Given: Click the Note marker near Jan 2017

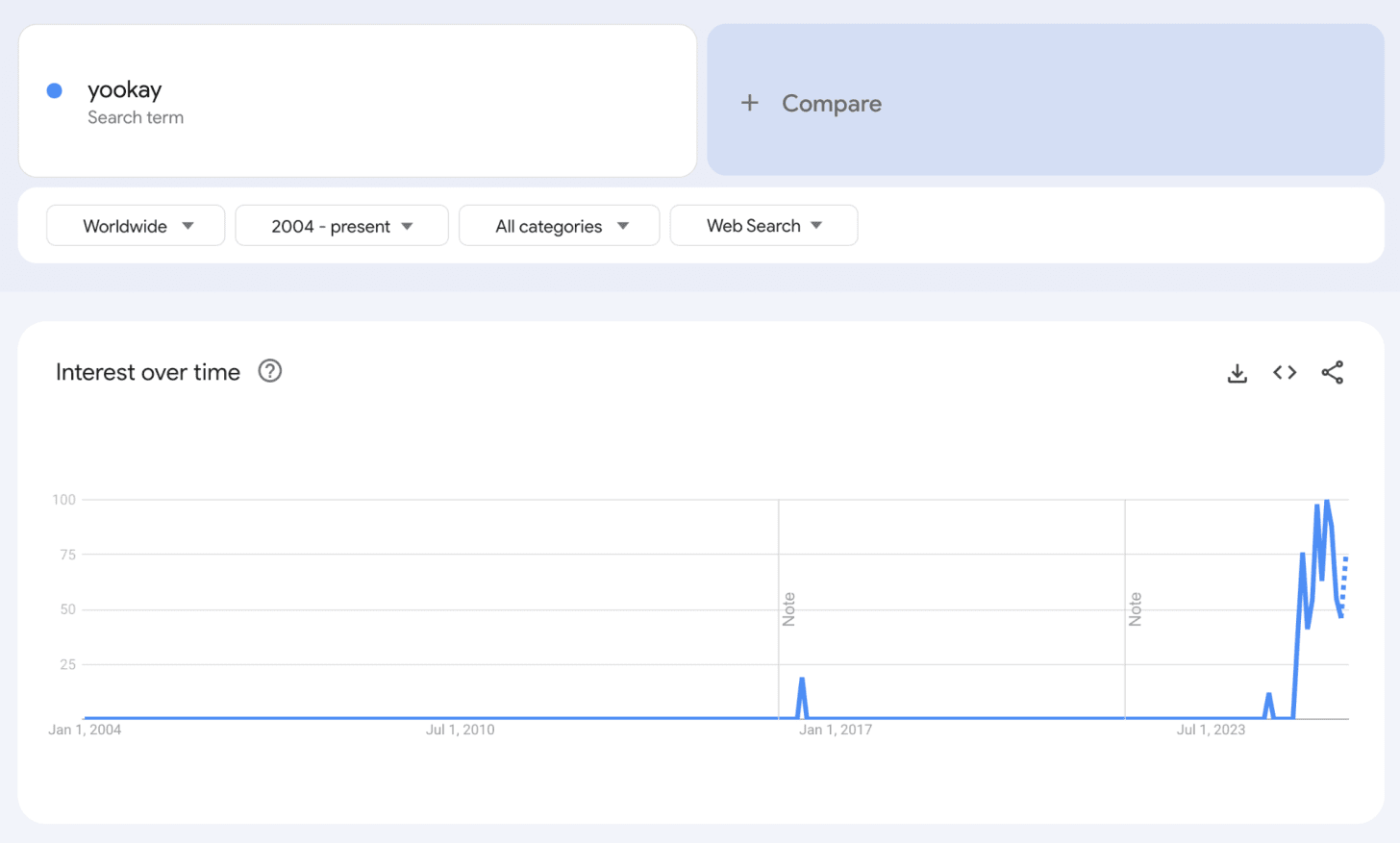Looking at the screenshot, I should click(788, 609).
